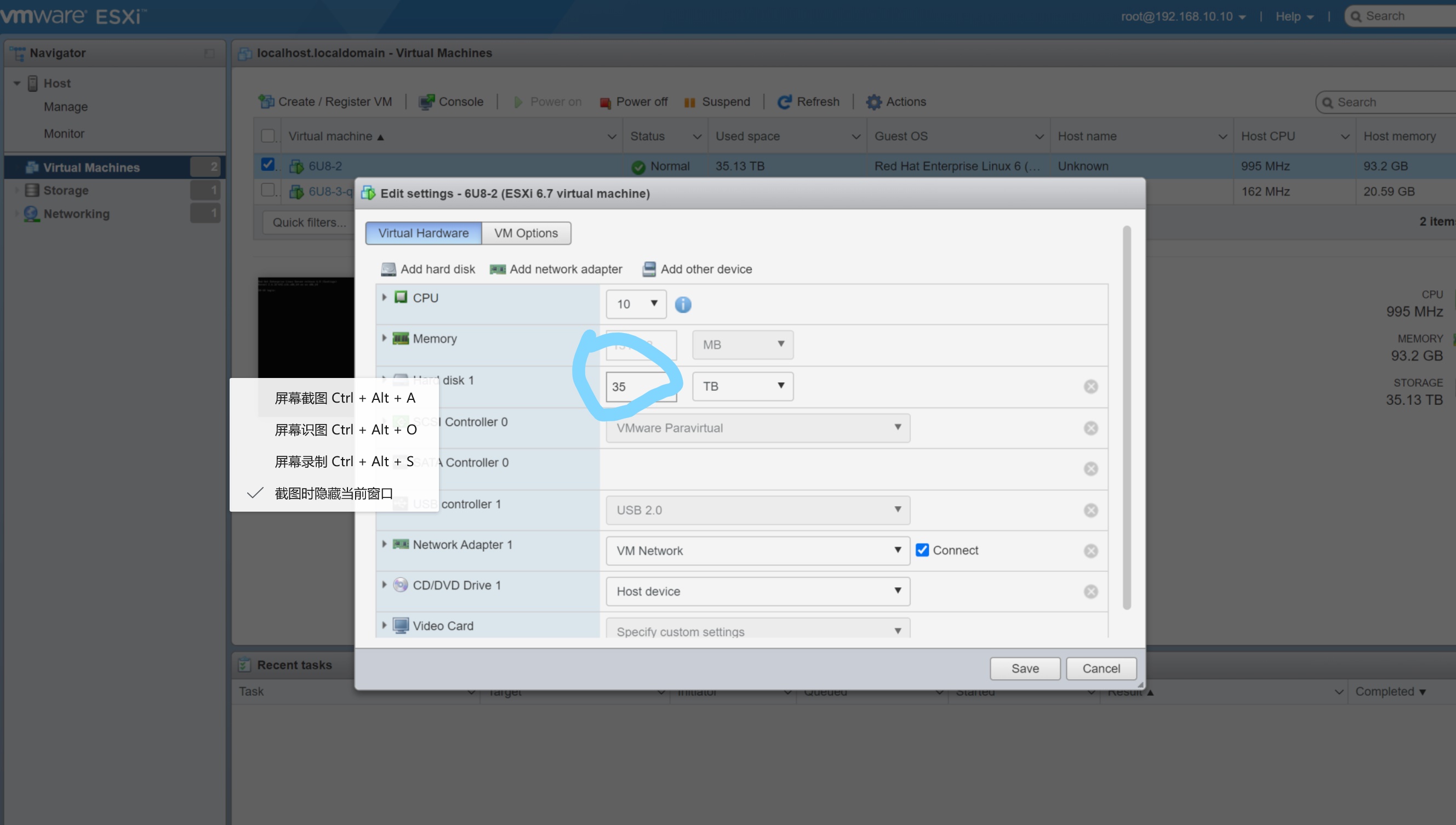Open the VM Network dropdown
The width and height of the screenshot is (1456, 825).
point(758,551)
